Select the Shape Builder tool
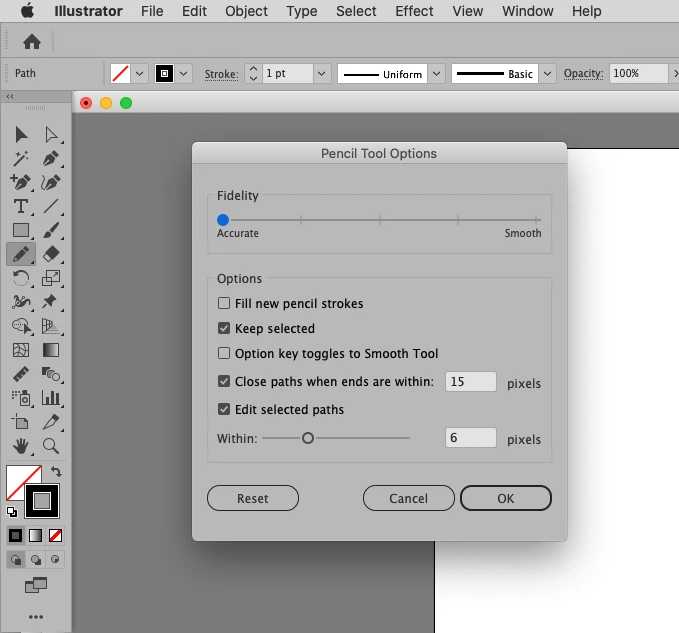Viewport: 679px width, 633px height. [x=21, y=326]
